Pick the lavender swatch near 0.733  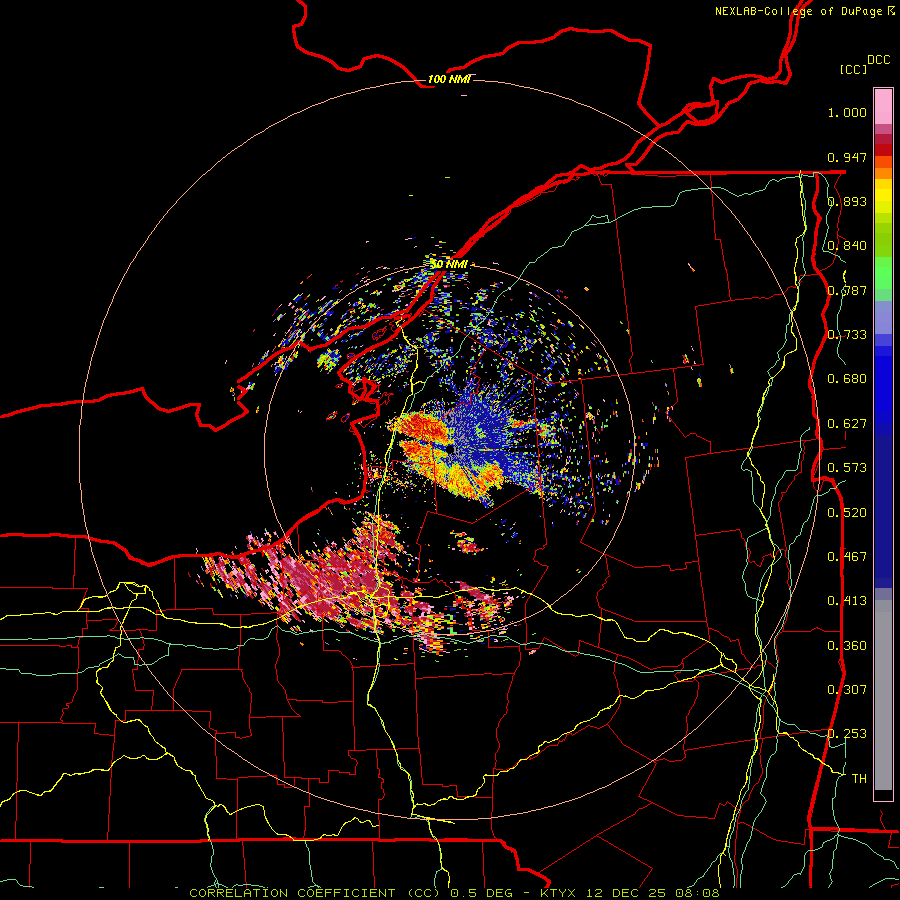point(883,317)
